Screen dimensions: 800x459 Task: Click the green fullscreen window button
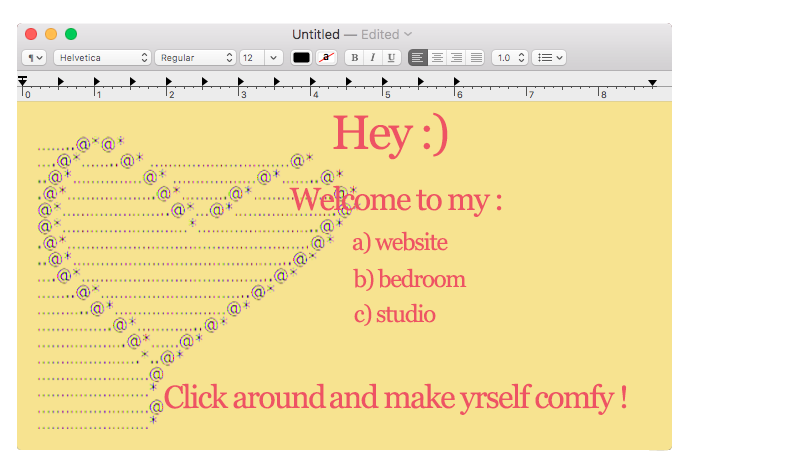(71, 34)
